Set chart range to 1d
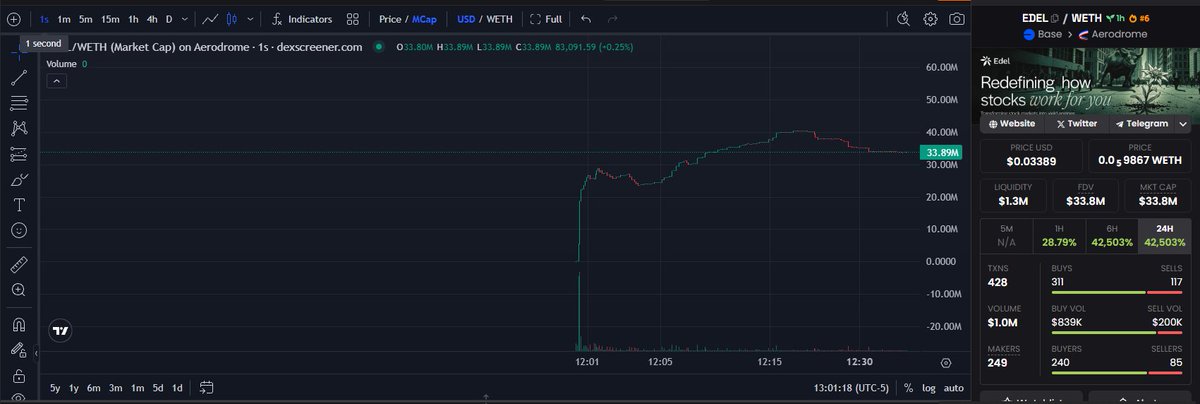This screenshot has width=1200, height=404. 177,388
